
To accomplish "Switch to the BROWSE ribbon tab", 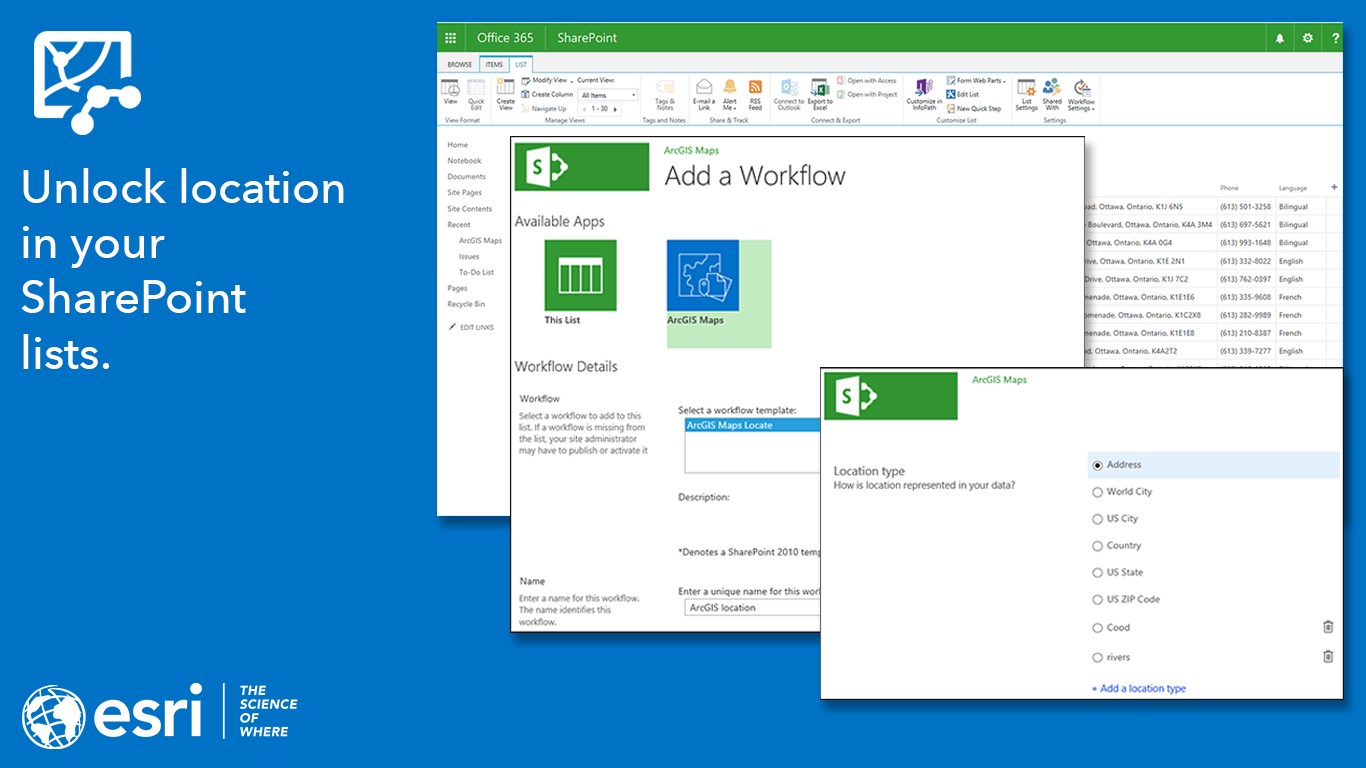I will [x=460, y=64].
